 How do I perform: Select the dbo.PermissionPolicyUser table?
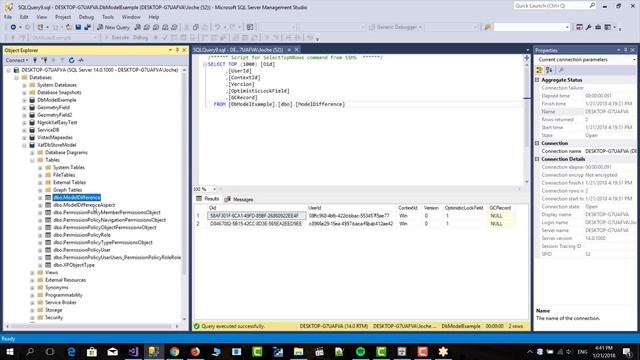point(82,250)
